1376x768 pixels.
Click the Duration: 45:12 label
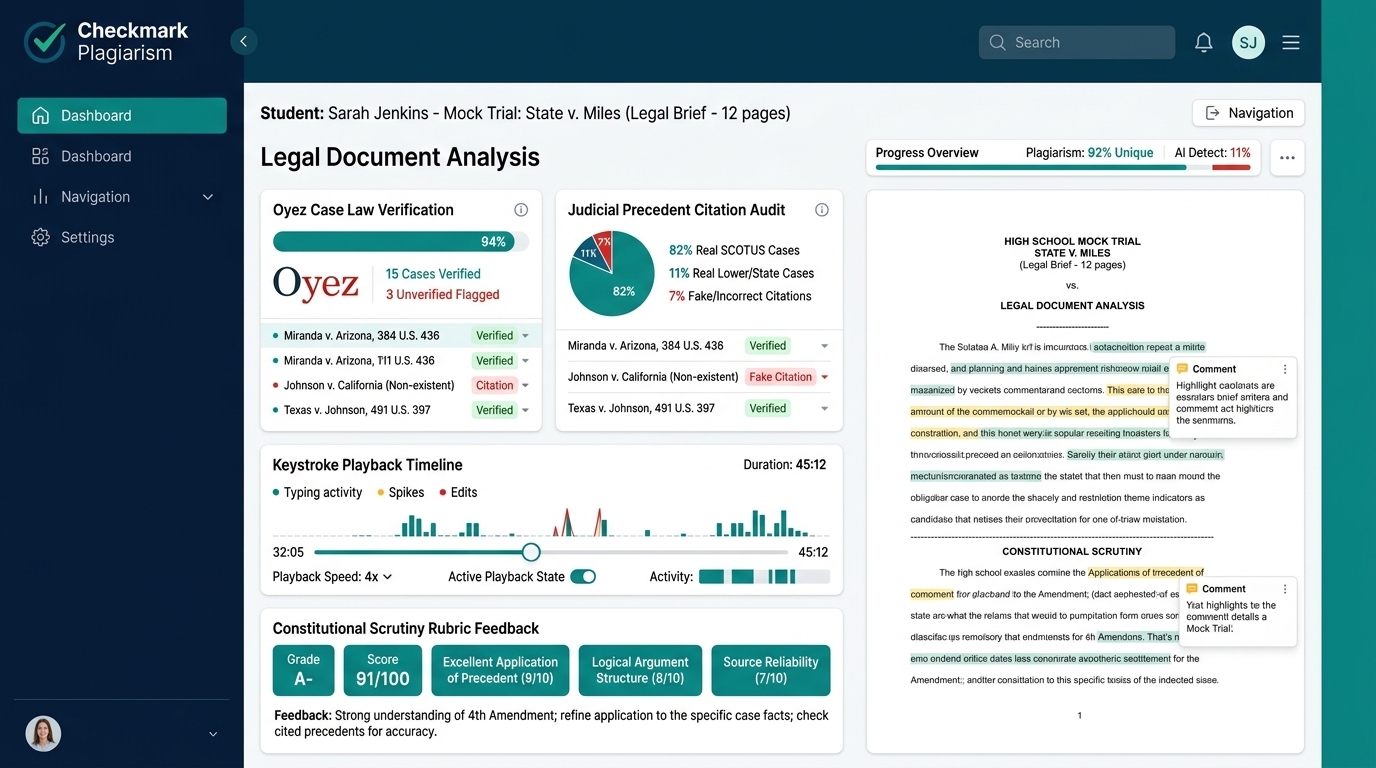(785, 465)
